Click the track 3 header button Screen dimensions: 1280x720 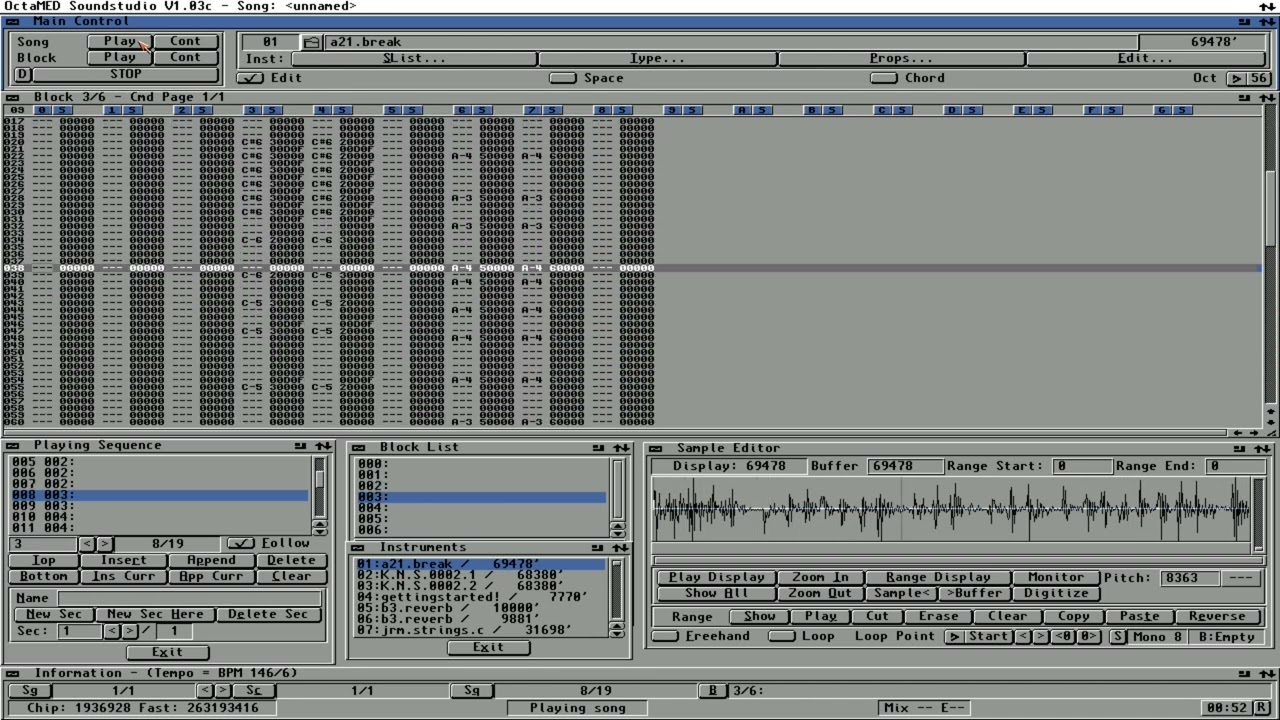point(252,110)
